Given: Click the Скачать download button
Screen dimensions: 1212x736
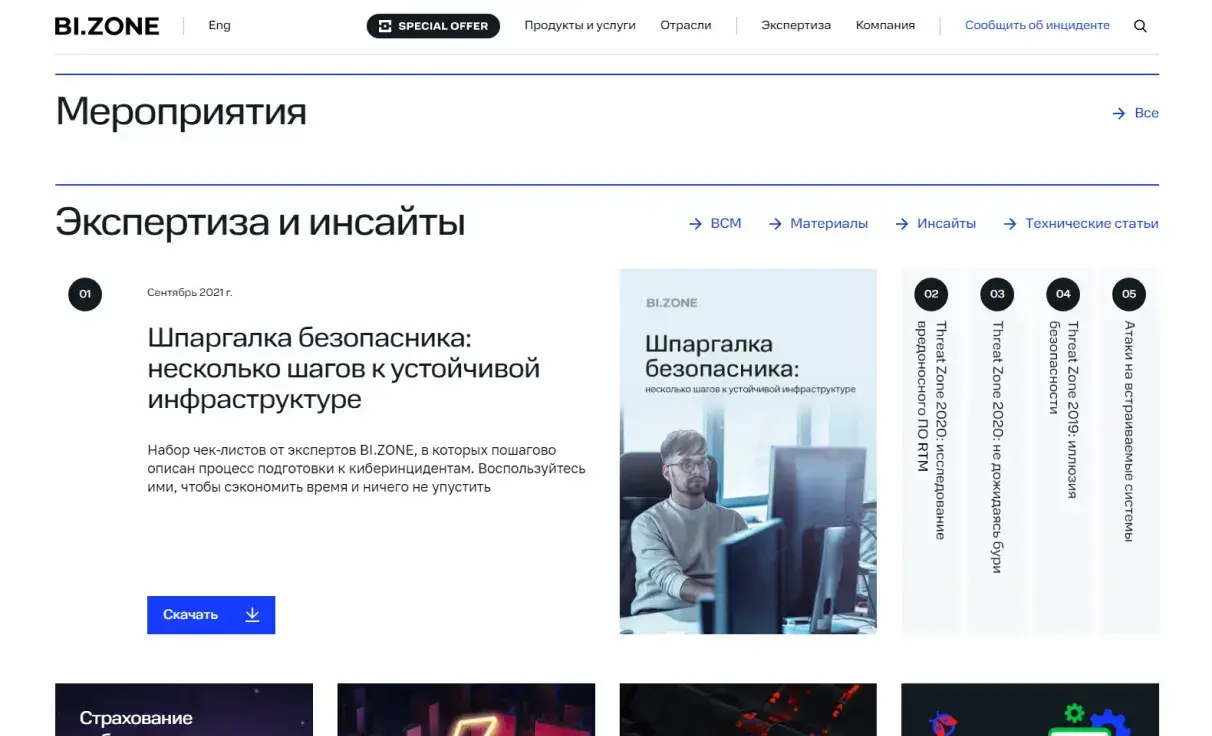Looking at the screenshot, I should click(211, 615).
